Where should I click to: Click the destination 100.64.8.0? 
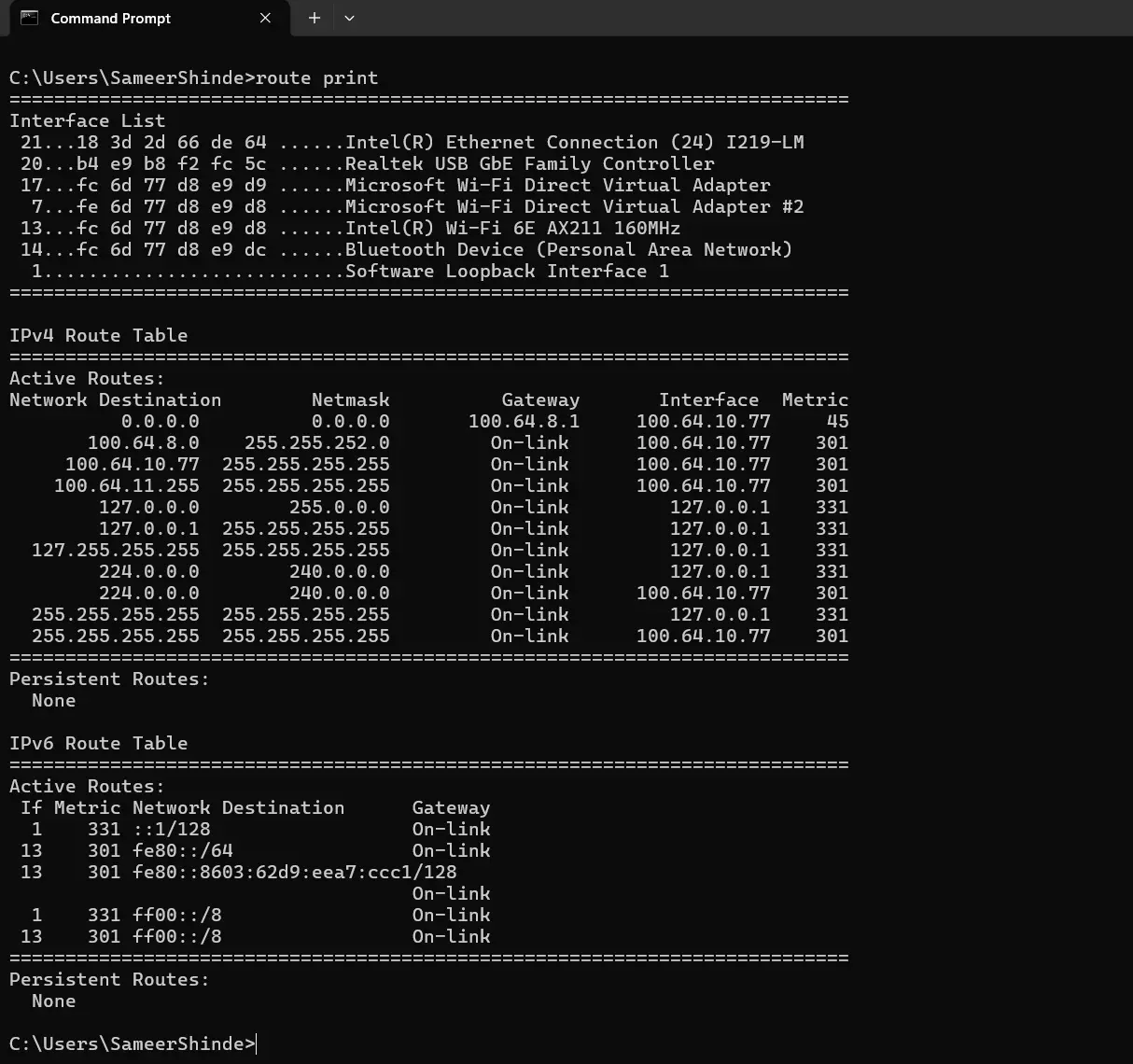tap(144, 442)
